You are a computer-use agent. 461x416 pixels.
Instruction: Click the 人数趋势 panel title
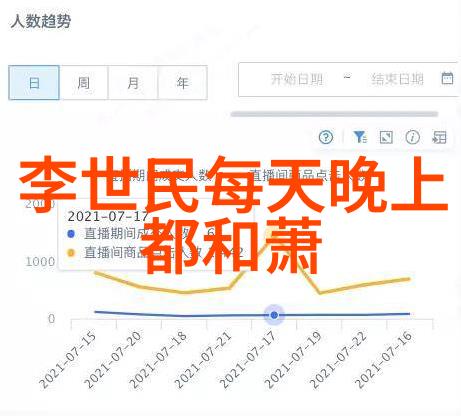click(41, 22)
